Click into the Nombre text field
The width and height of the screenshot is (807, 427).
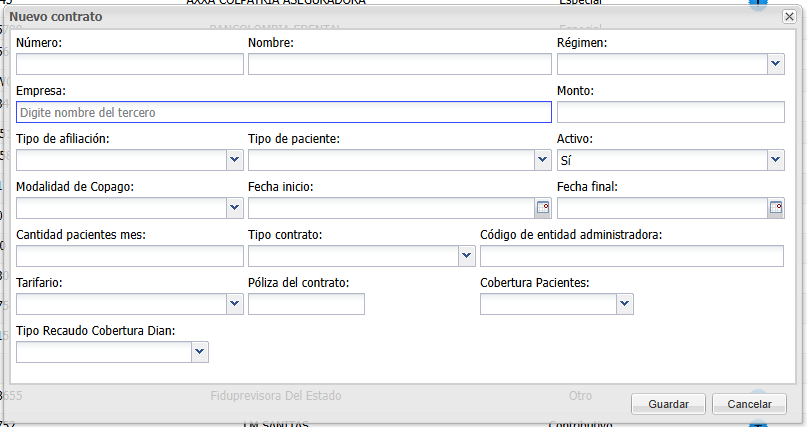400,64
